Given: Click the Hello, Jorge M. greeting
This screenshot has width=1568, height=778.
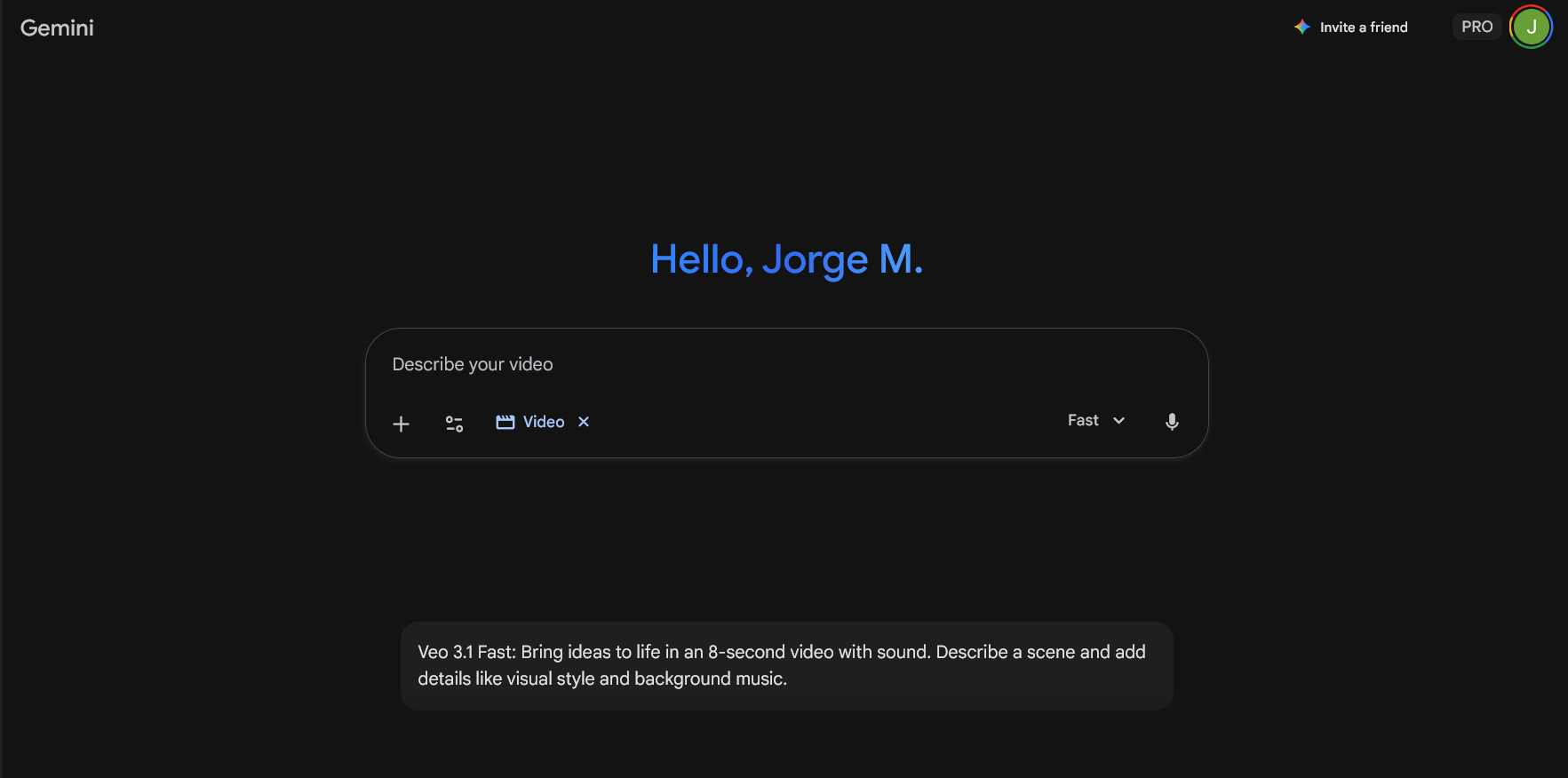Looking at the screenshot, I should point(786,259).
